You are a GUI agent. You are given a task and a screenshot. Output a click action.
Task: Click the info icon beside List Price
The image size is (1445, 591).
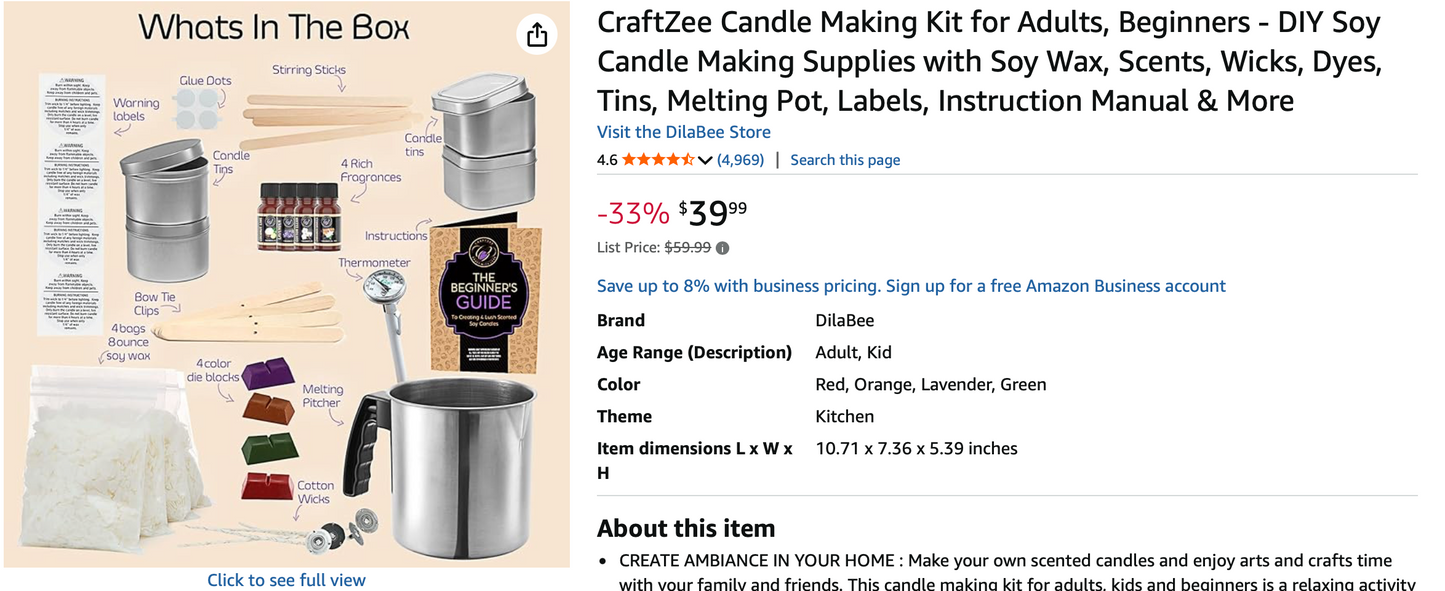click(721, 247)
